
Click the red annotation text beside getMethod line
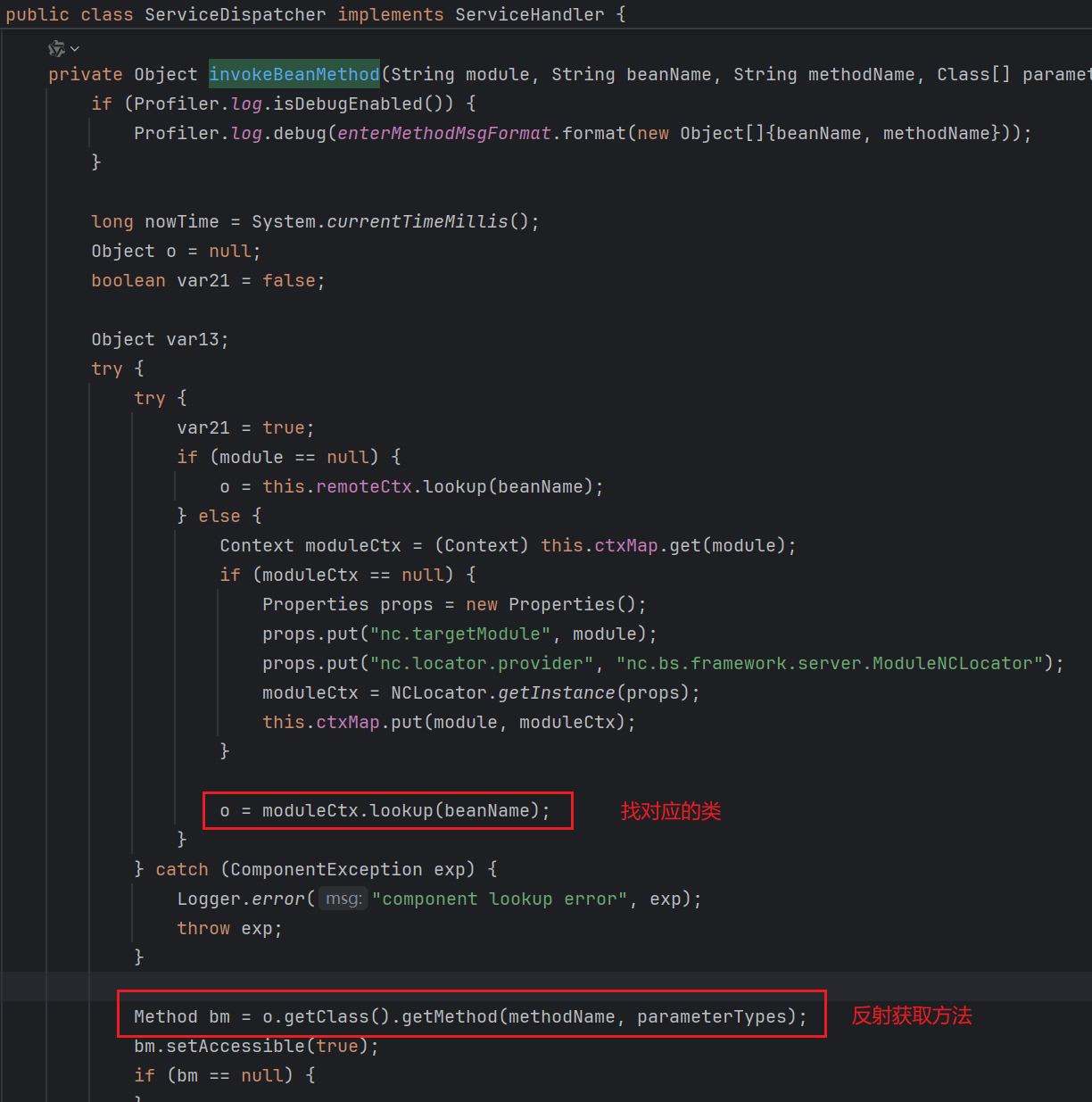point(911,1015)
